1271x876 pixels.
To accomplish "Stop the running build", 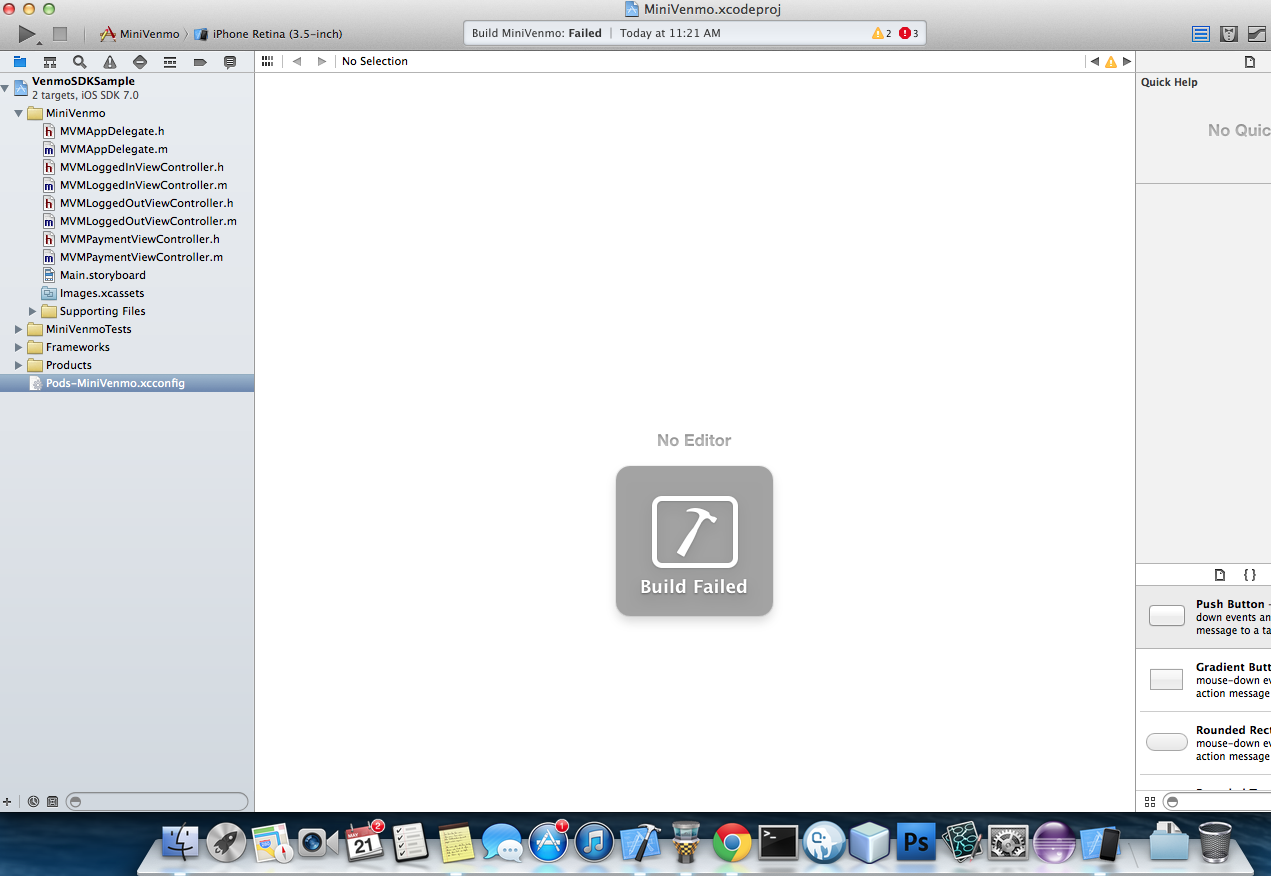I will click(60, 34).
